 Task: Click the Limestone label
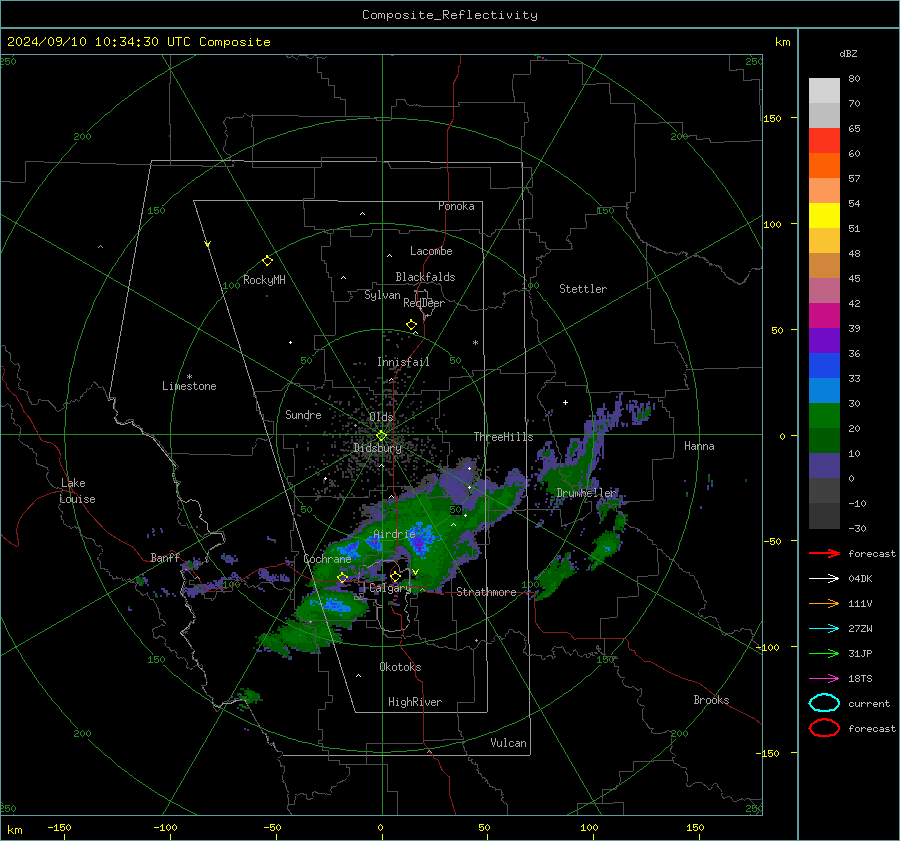click(x=189, y=386)
